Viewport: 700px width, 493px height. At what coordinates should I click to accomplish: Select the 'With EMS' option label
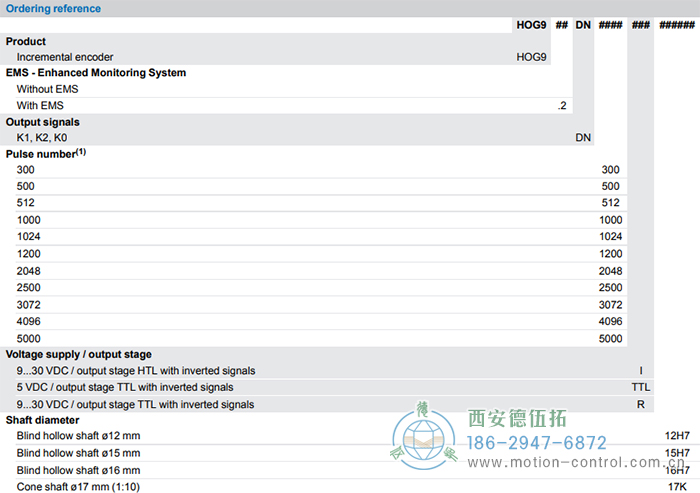tap(40, 105)
